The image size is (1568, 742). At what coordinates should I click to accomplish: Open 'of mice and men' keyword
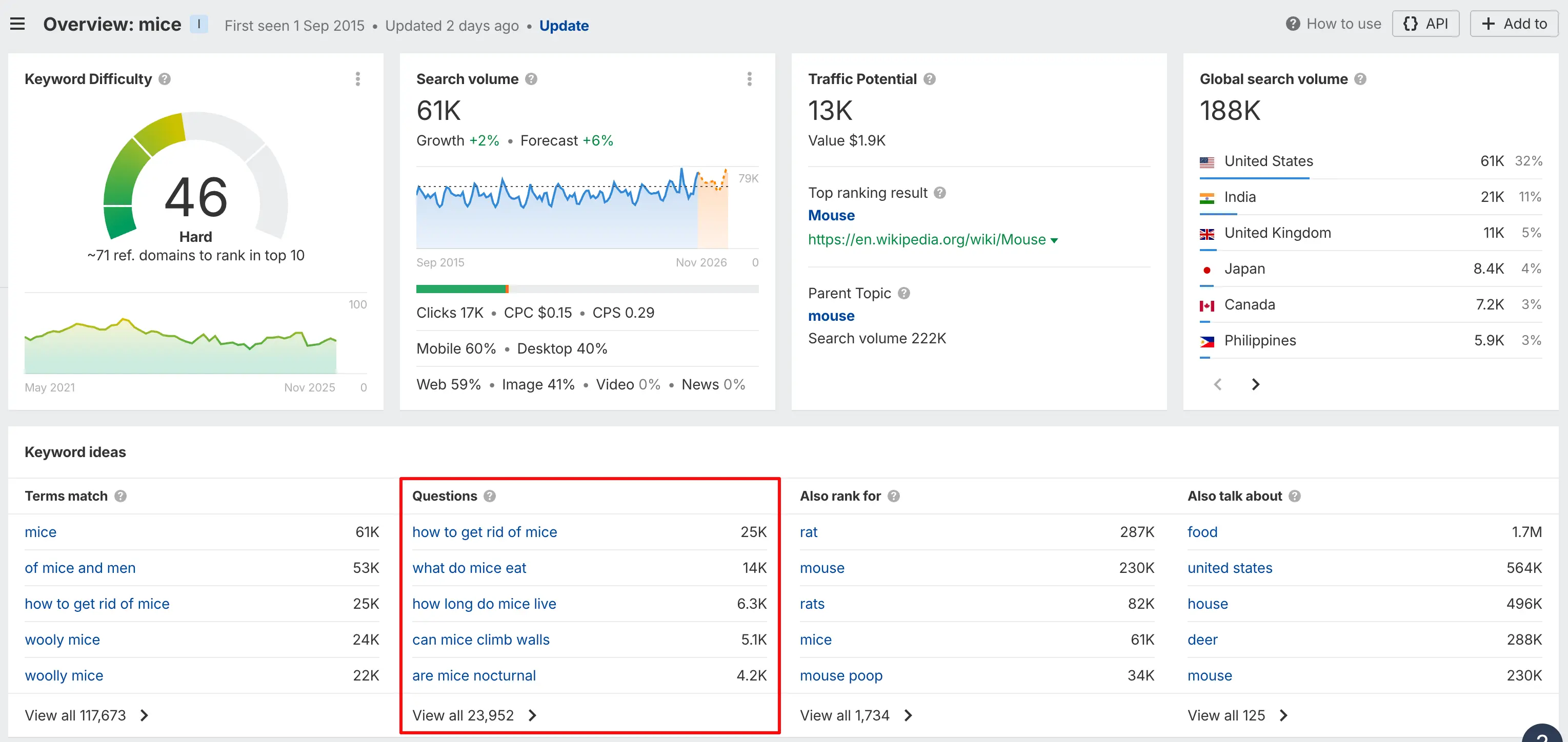click(80, 568)
